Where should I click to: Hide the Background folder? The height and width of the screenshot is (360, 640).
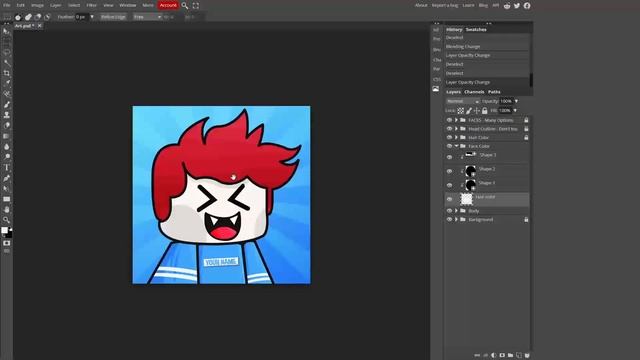click(x=449, y=220)
